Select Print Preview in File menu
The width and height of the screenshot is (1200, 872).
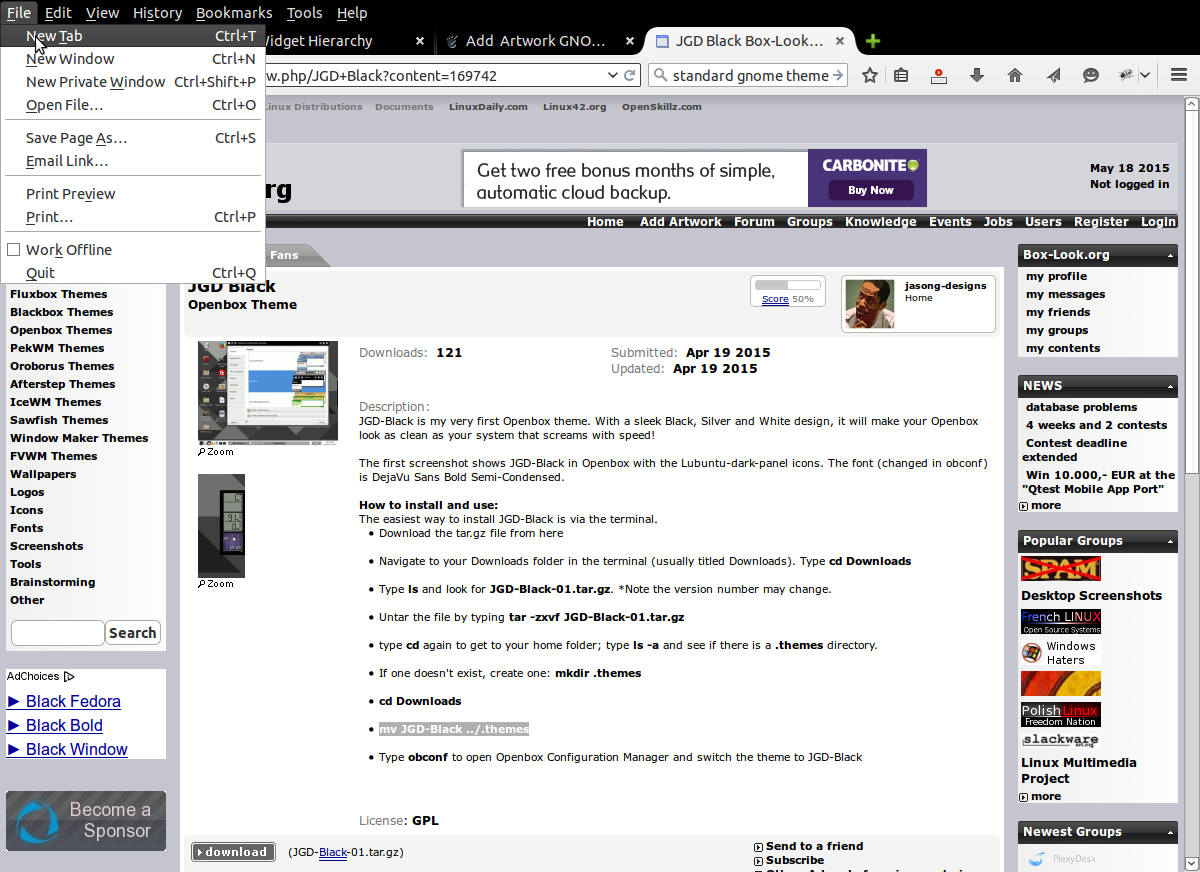(132, 194)
